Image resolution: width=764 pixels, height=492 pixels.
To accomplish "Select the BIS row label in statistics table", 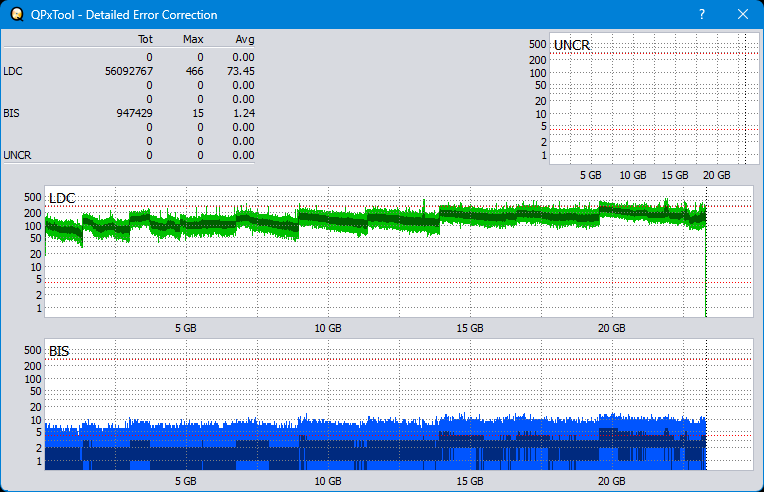I will point(12,113).
